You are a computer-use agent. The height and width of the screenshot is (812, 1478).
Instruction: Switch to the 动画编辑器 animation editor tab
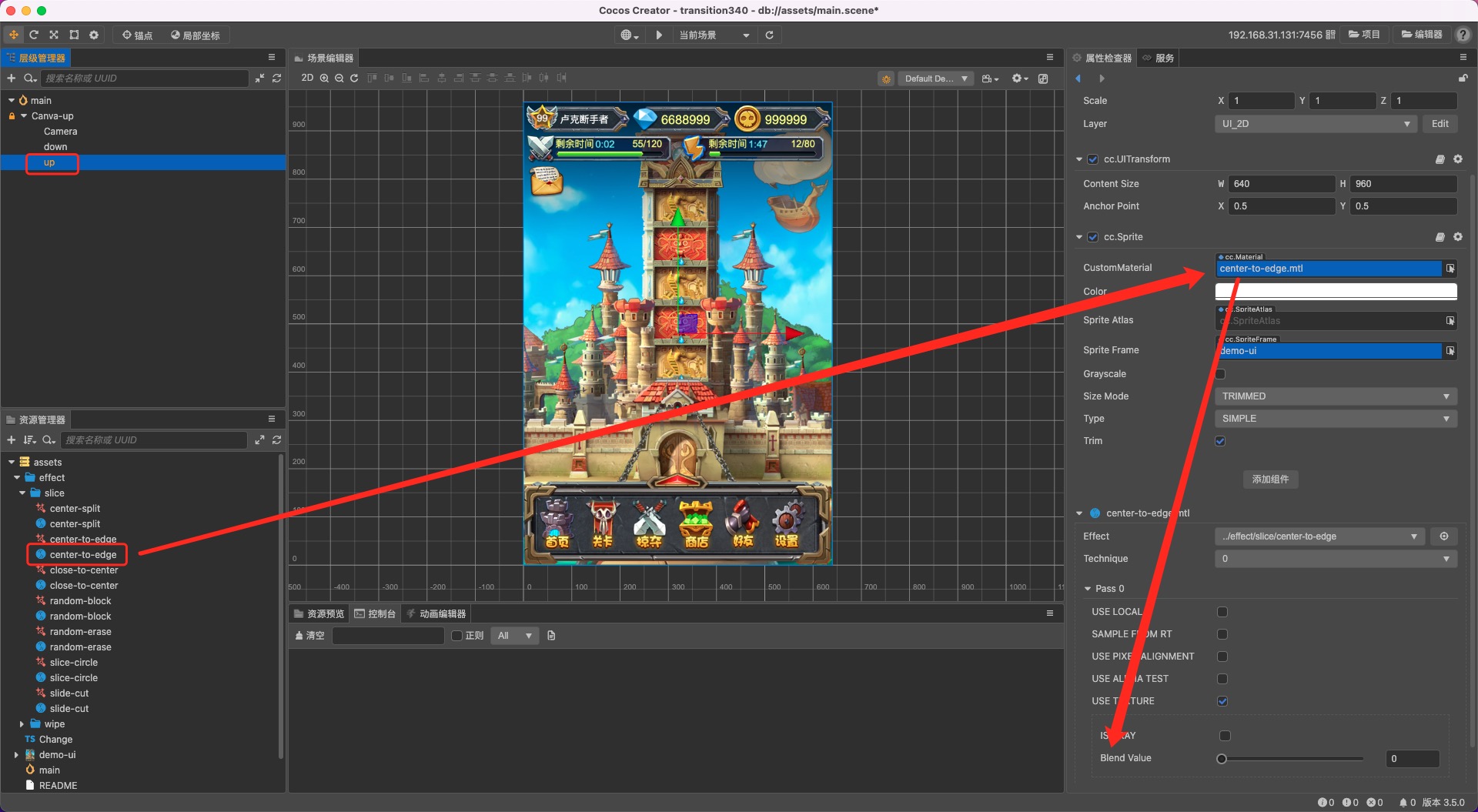pyautogui.click(x=436, y=613)
